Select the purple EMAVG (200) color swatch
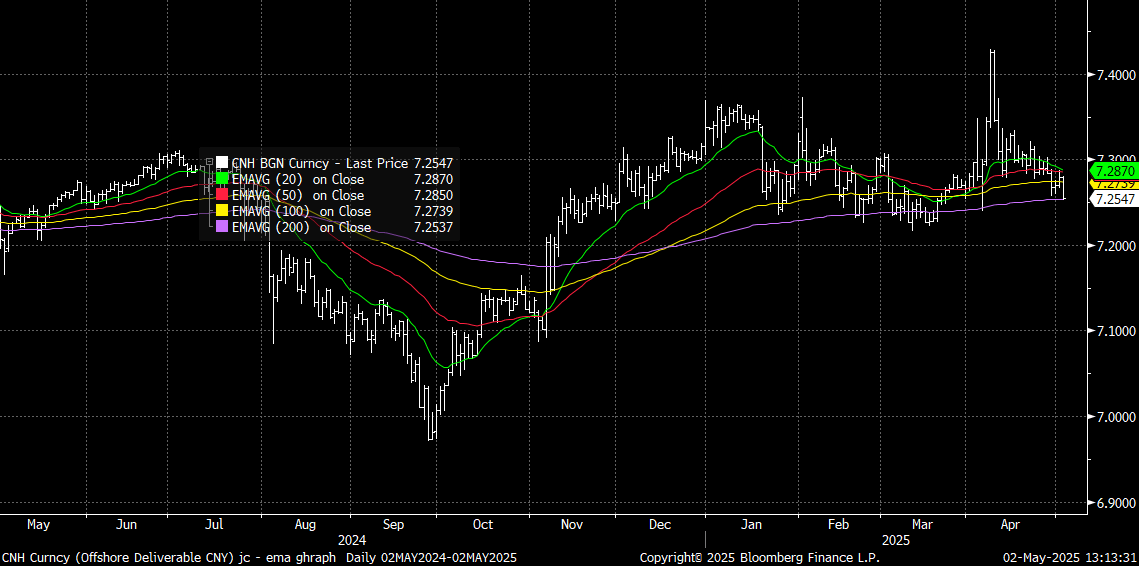Image resolution: width=1139 pixels, height=566 pixels. 222,227
